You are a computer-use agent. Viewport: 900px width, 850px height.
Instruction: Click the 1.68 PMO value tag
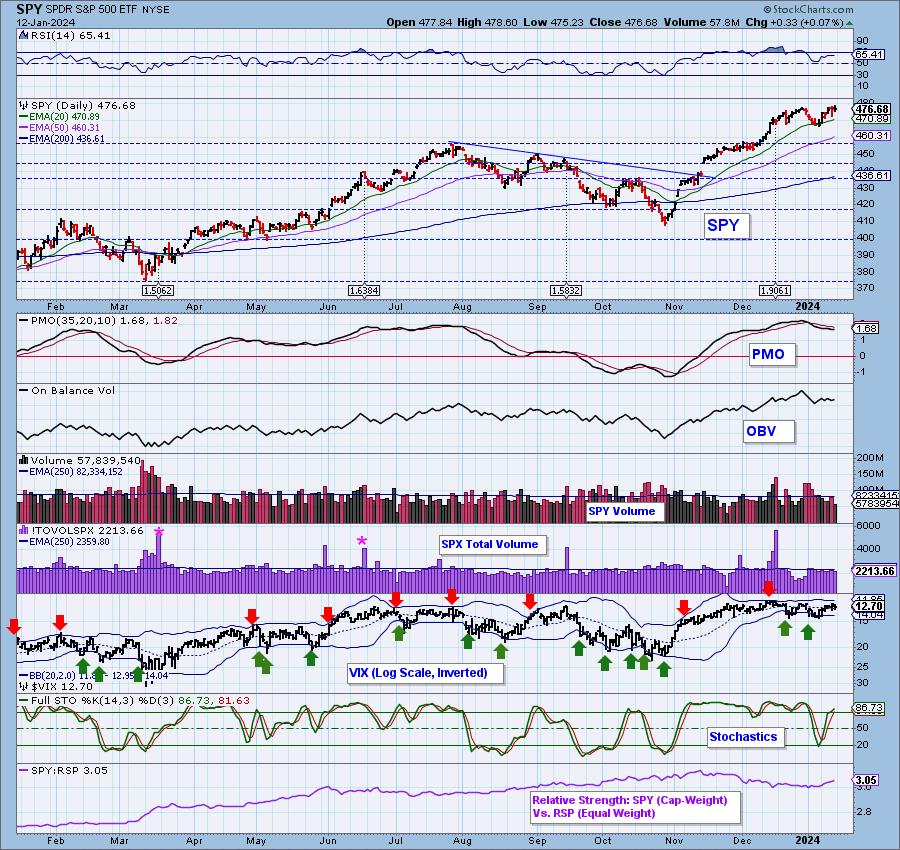pyautogui.click(x=866, y=328)
